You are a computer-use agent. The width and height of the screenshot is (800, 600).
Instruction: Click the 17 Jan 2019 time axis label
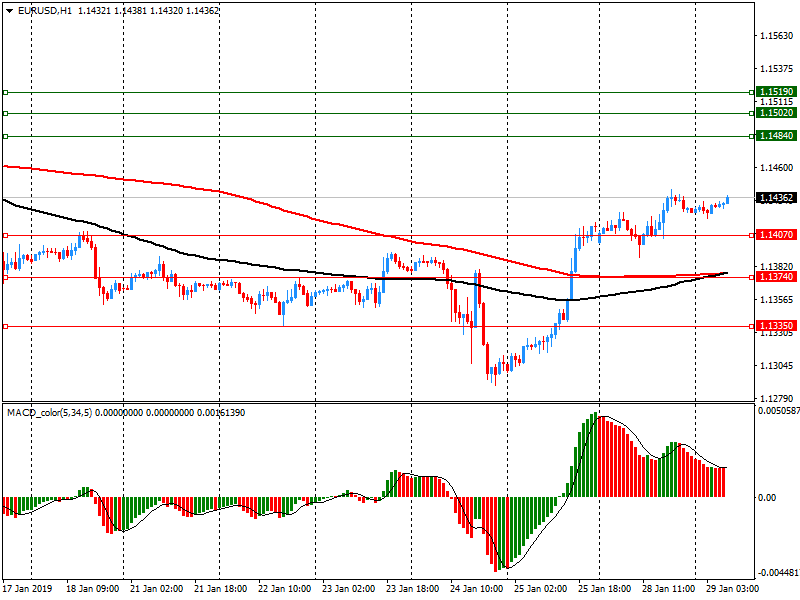[27, 588]
